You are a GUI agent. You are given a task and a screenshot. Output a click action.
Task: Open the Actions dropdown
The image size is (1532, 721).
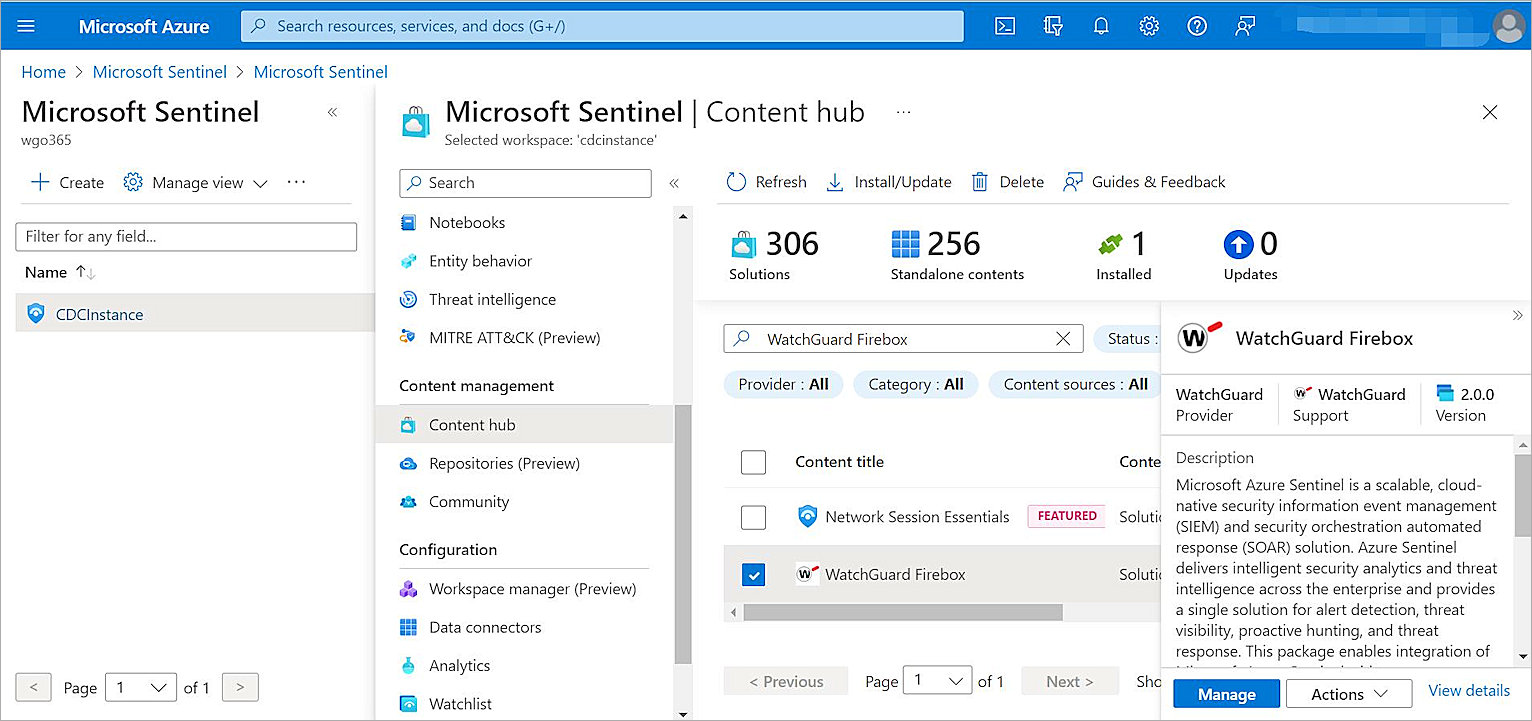1348,693
